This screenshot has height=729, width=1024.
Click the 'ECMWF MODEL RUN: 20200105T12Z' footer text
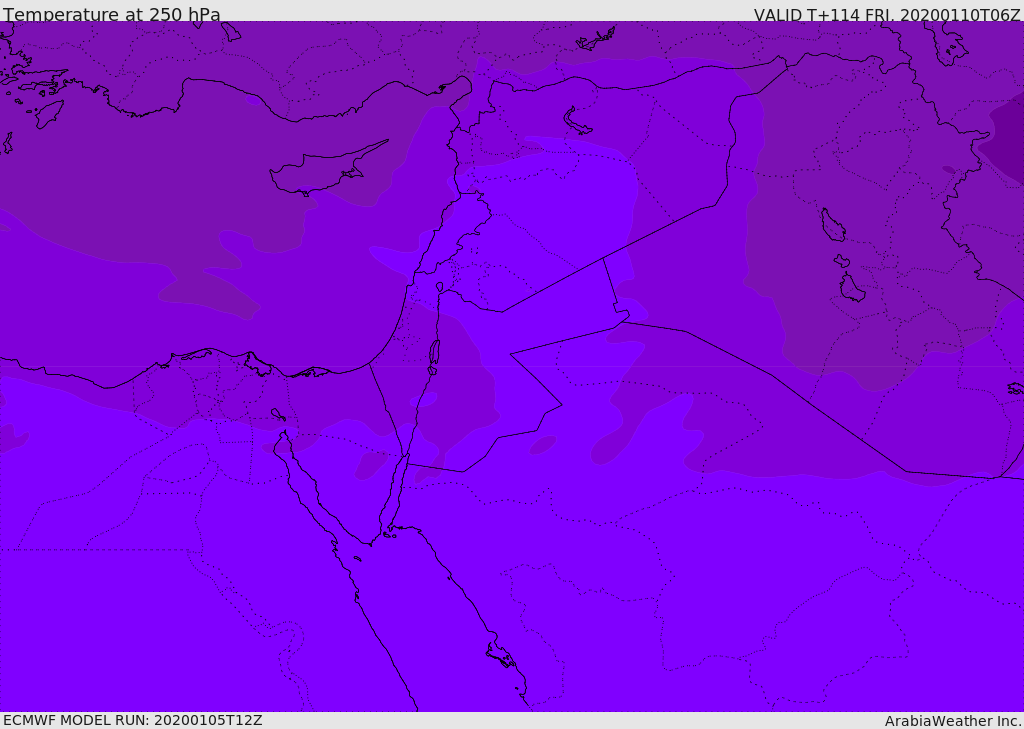coord(133,720)
